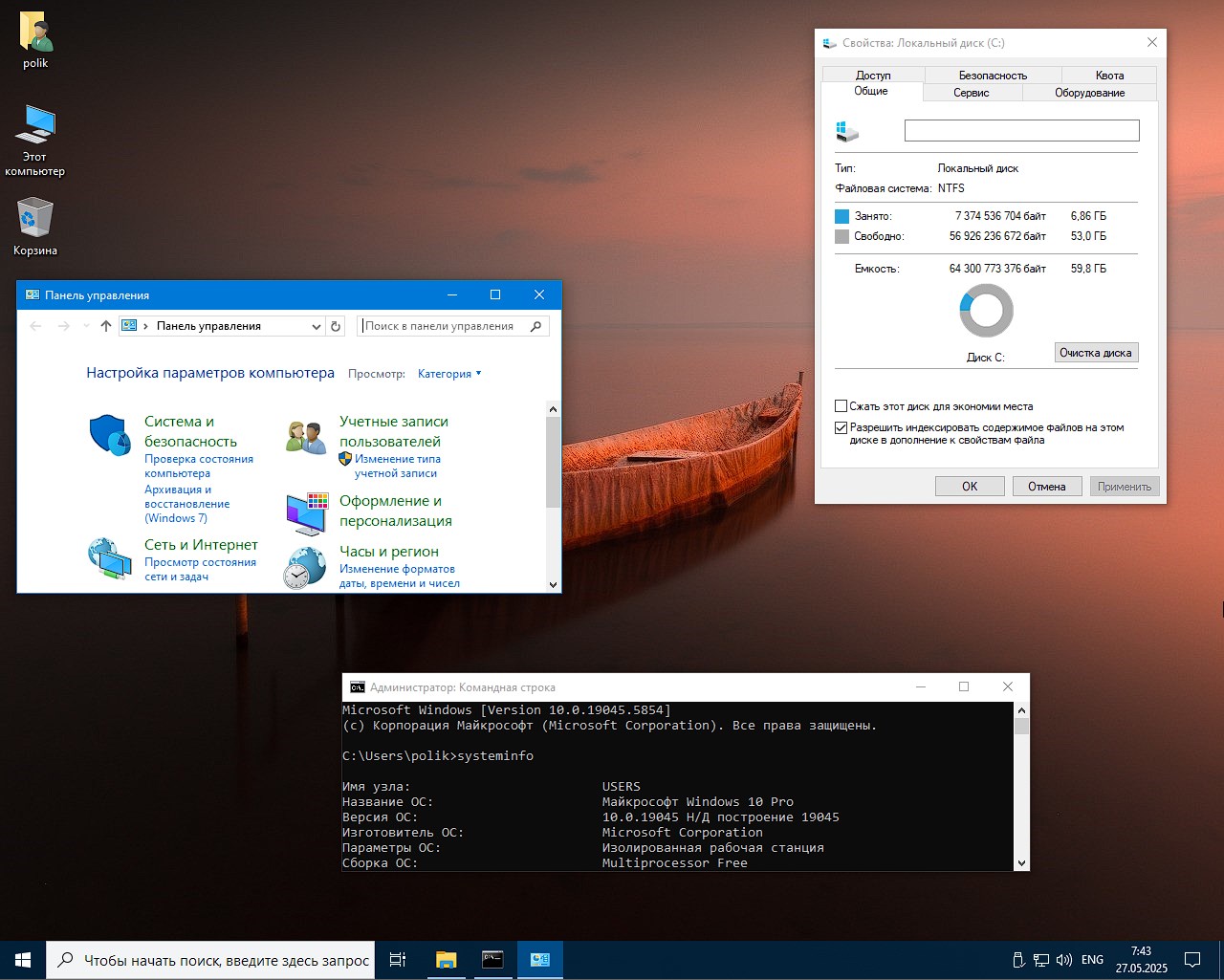Click the Task View taskbar button
This screenshot has height=980, width=1224.
398,960
